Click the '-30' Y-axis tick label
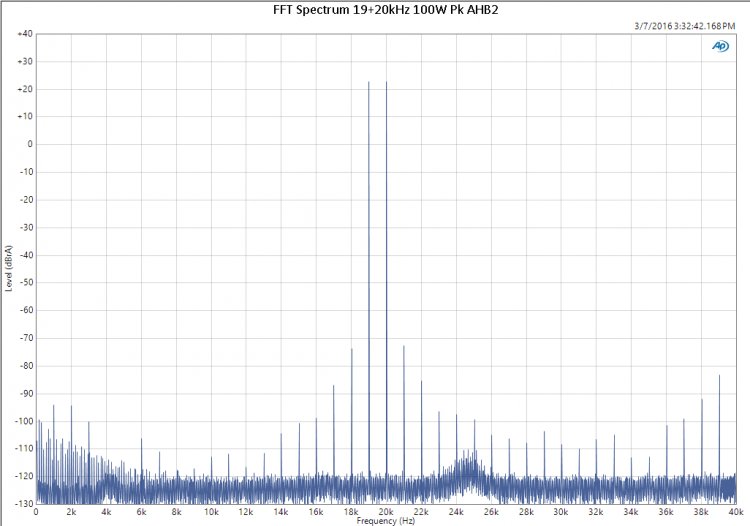The height and width of the screenshot is (526, 750). [26, 228]
